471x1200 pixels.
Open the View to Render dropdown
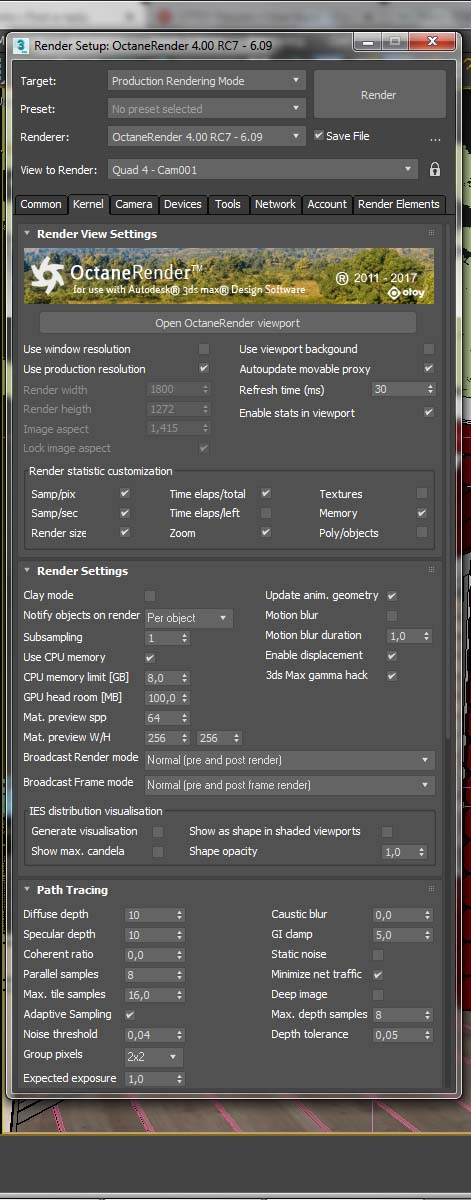click(x=262, y=170)
